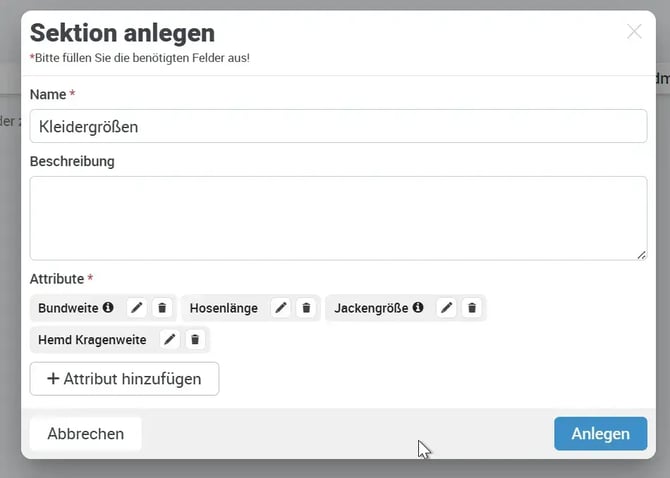This screenshot has height=478, width=670.
Task: Click into the Beschreibung text area
Action: click(338, 218)
